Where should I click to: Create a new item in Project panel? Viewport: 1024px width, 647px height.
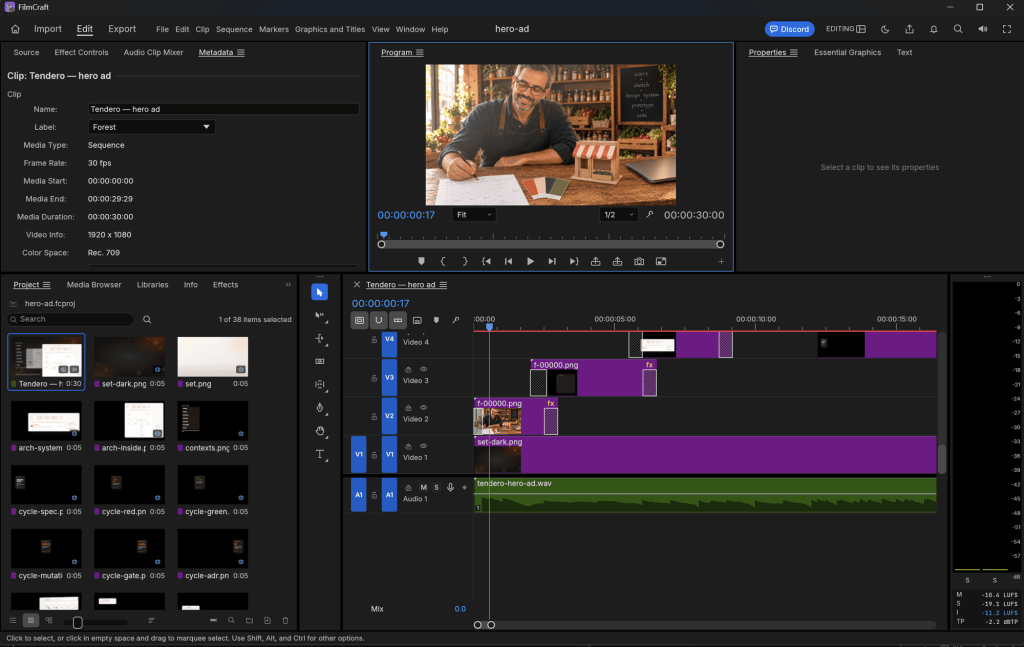point(267,620)
